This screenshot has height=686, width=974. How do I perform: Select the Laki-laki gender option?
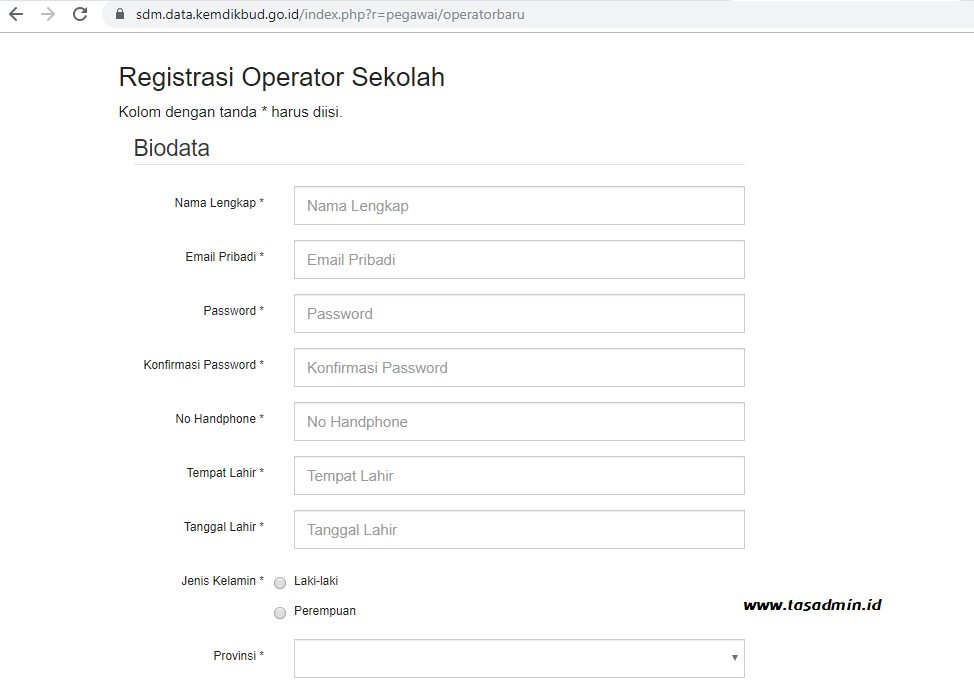pyautogui.click(x=280, y=582)
